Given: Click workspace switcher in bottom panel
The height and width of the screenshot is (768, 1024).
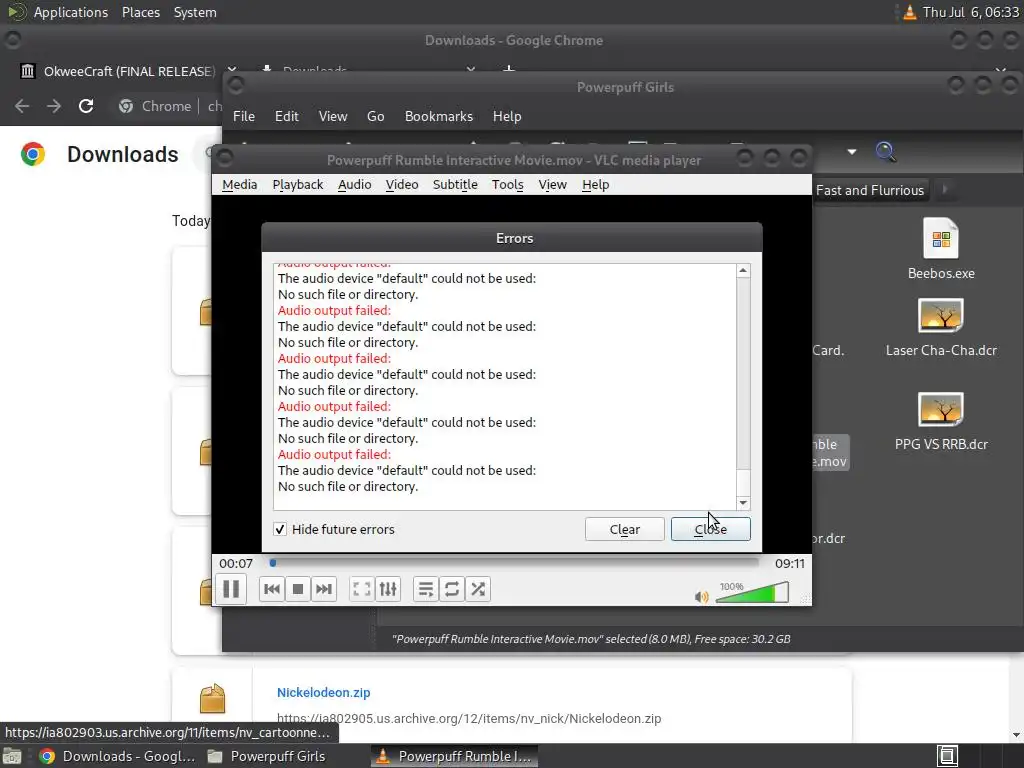Looking at the screenshot, I should [948, 756].
